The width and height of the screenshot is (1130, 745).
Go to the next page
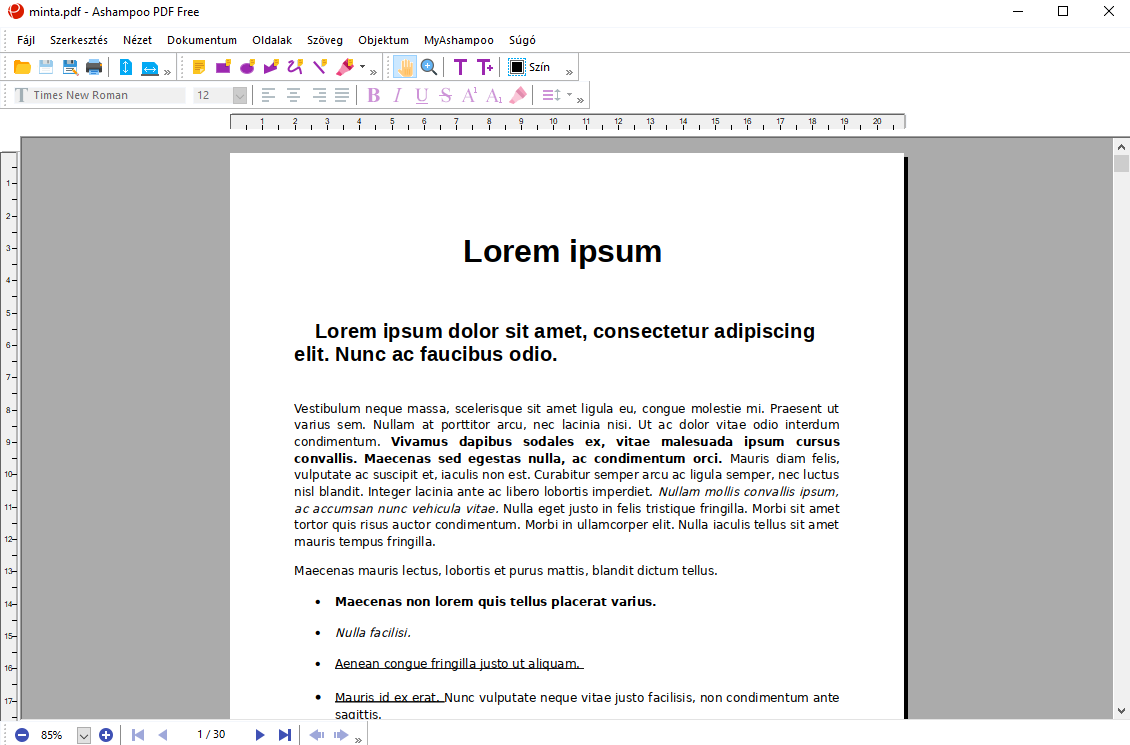click(x=260, y=735)
